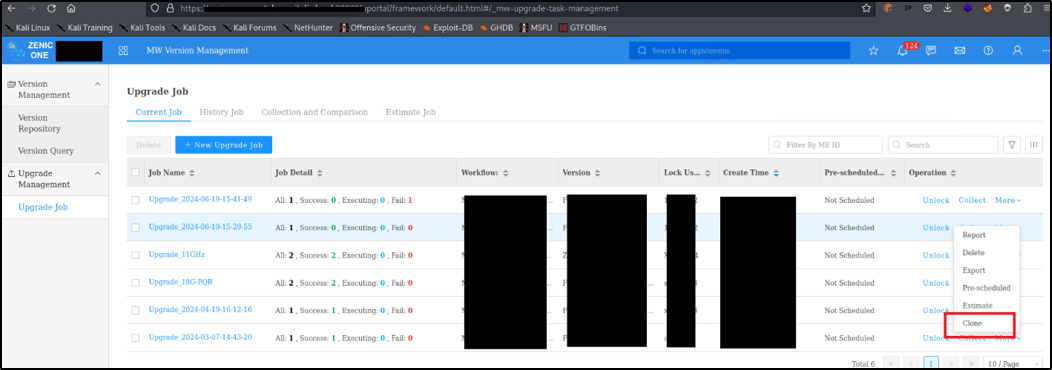Check the box for Upgrade_18G-PQR
The height and width of the screenshot is (370, 1052).
point(136,283)
